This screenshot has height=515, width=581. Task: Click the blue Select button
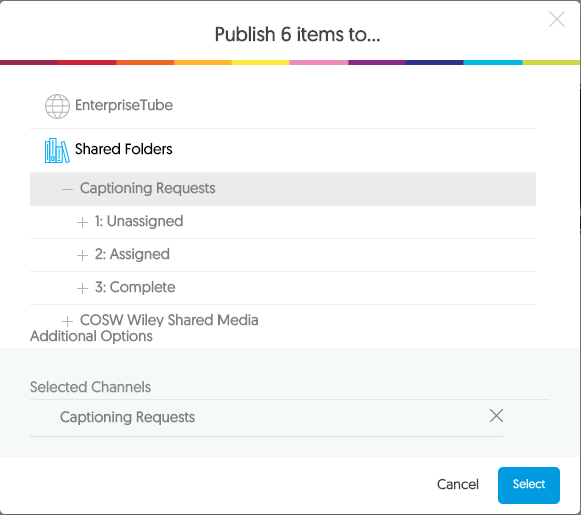(529, 485)
